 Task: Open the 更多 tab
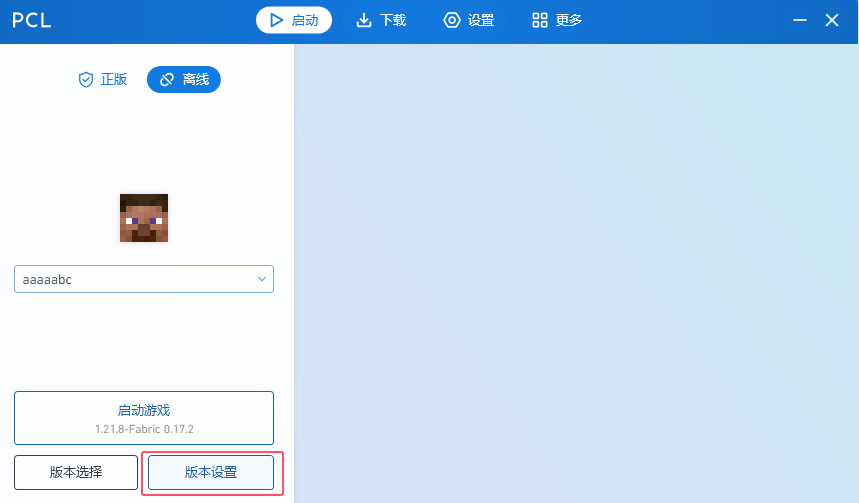tap(557, 20)
